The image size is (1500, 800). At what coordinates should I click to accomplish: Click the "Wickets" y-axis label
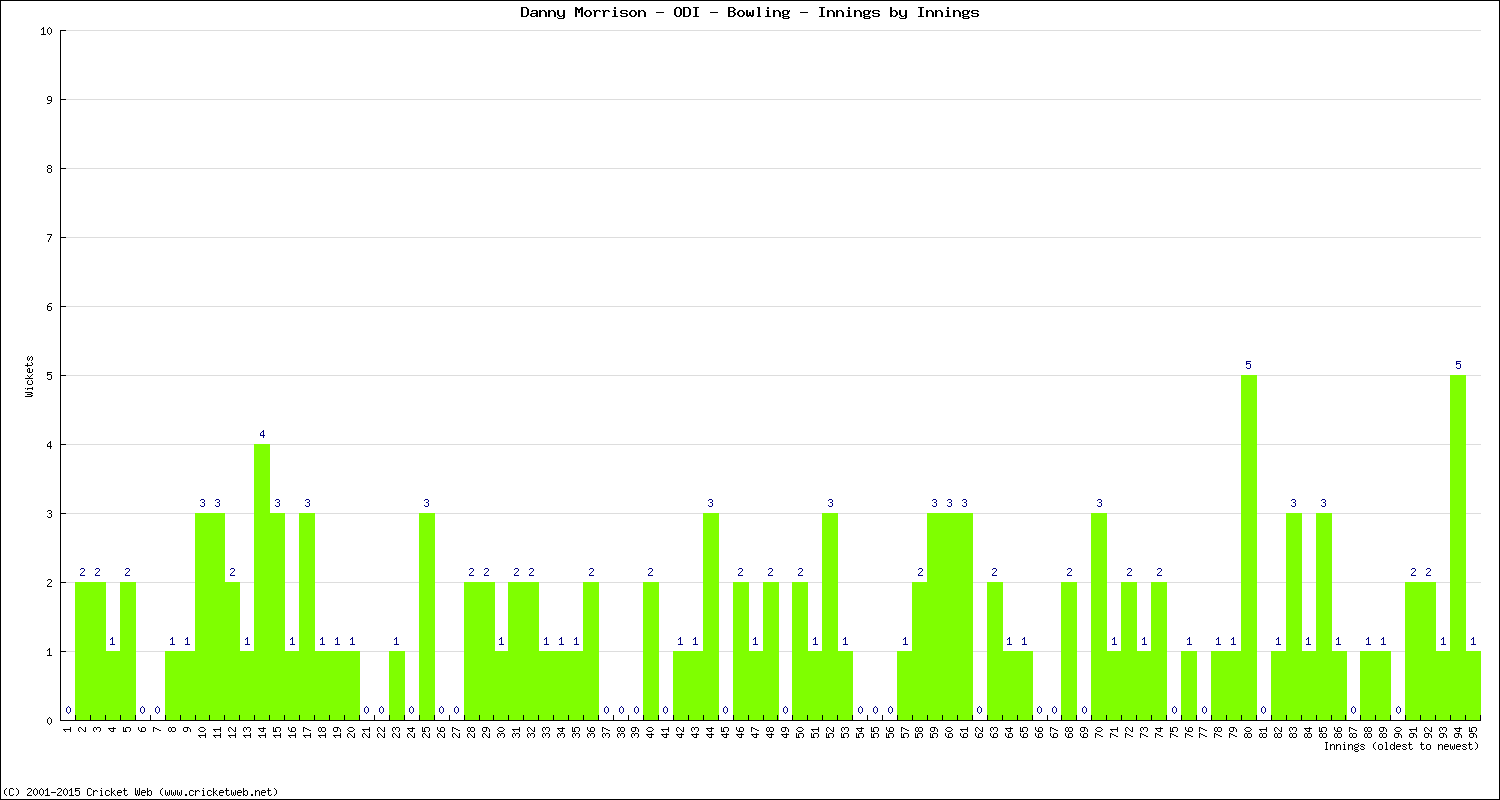click(30, 376)
